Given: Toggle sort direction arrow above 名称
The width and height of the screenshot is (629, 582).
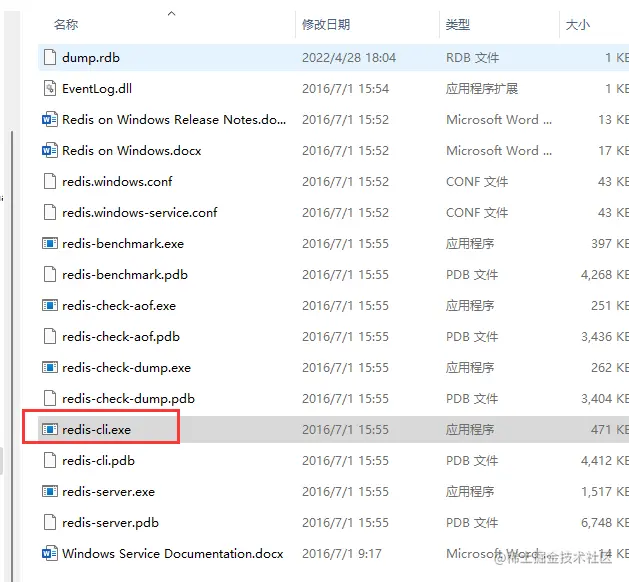Looking at the screenshot, I should pyautogui.click(x=171, y=14).
